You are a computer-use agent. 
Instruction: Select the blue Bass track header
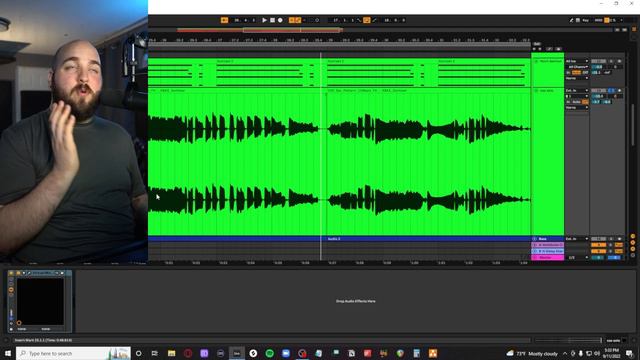pos(548,239)
